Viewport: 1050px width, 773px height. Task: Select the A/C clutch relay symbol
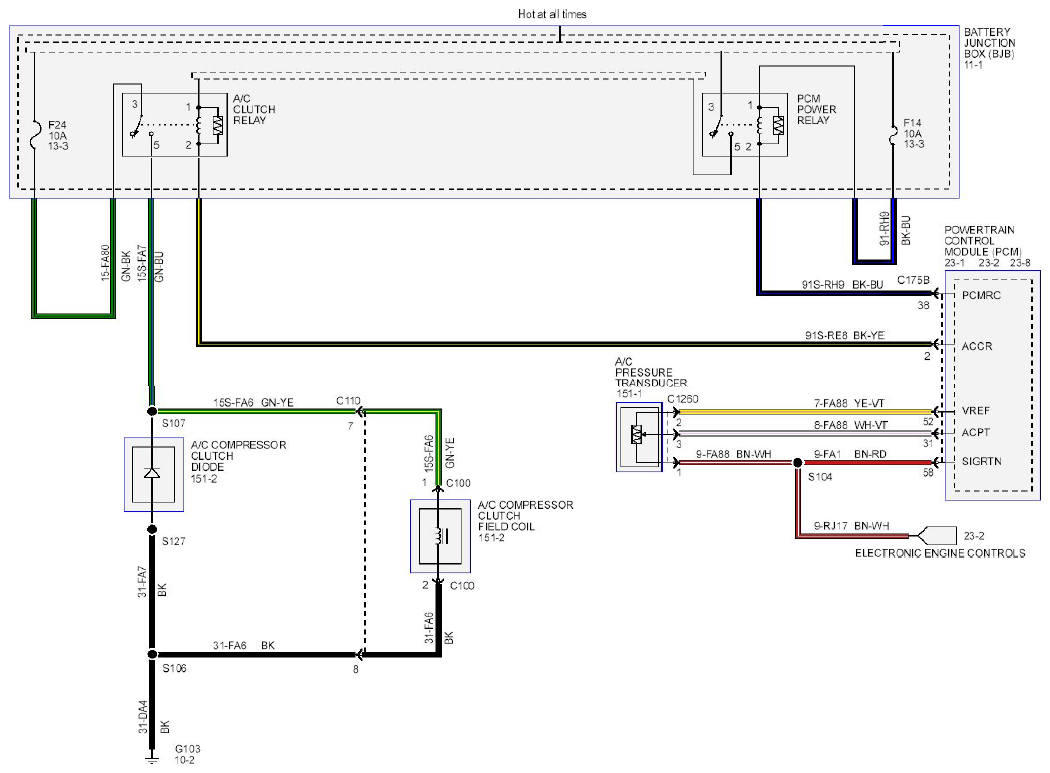[x=175, y=125]
